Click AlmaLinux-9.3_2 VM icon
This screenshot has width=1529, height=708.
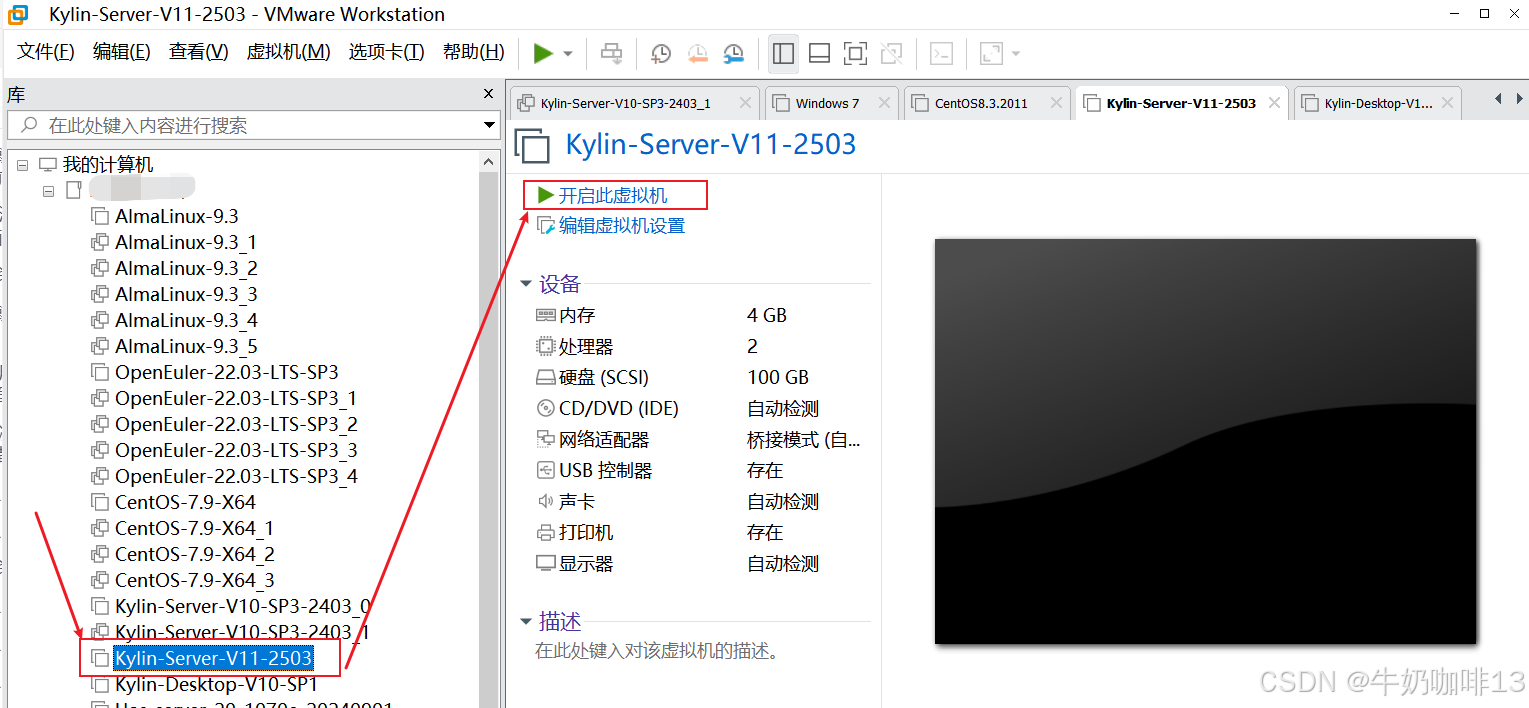[99, 268]
